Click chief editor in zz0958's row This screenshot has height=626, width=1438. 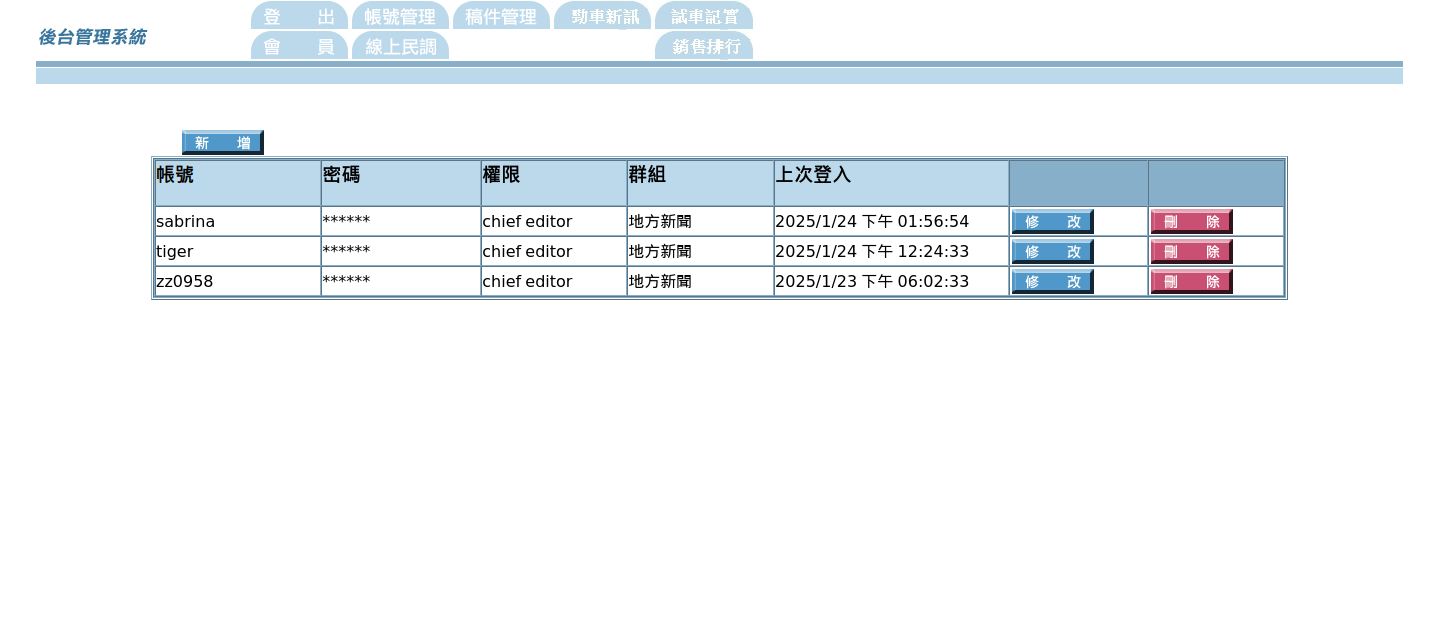(527, 282)
